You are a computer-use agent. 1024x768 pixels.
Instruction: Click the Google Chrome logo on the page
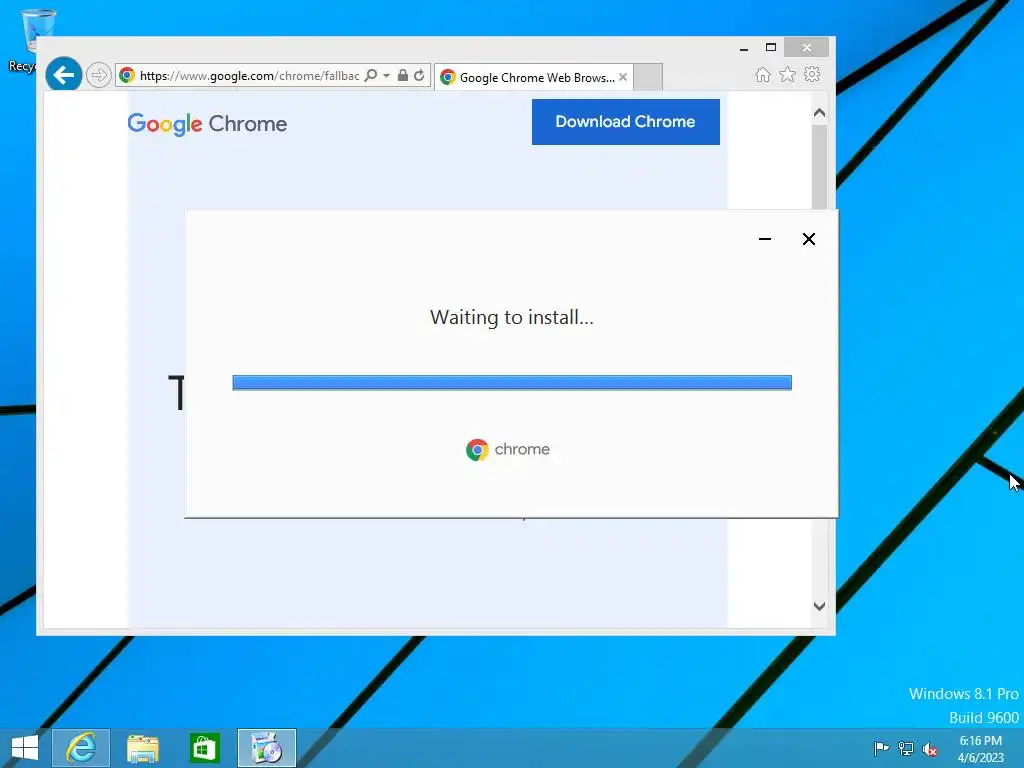[207, 123]
